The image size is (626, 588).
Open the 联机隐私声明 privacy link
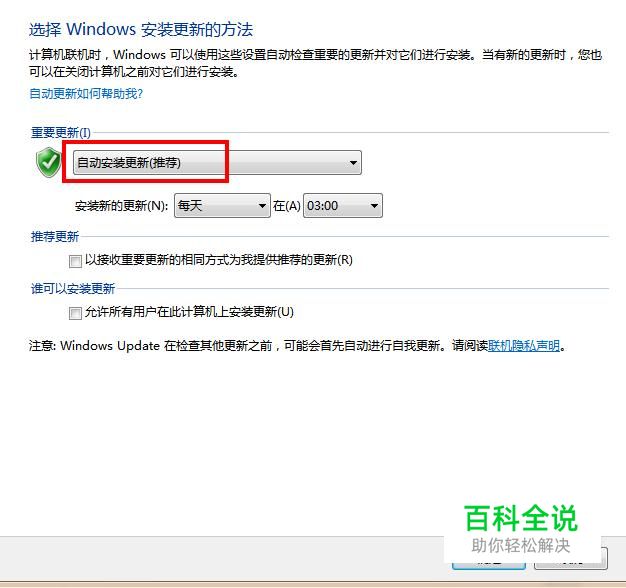(524, 346)
